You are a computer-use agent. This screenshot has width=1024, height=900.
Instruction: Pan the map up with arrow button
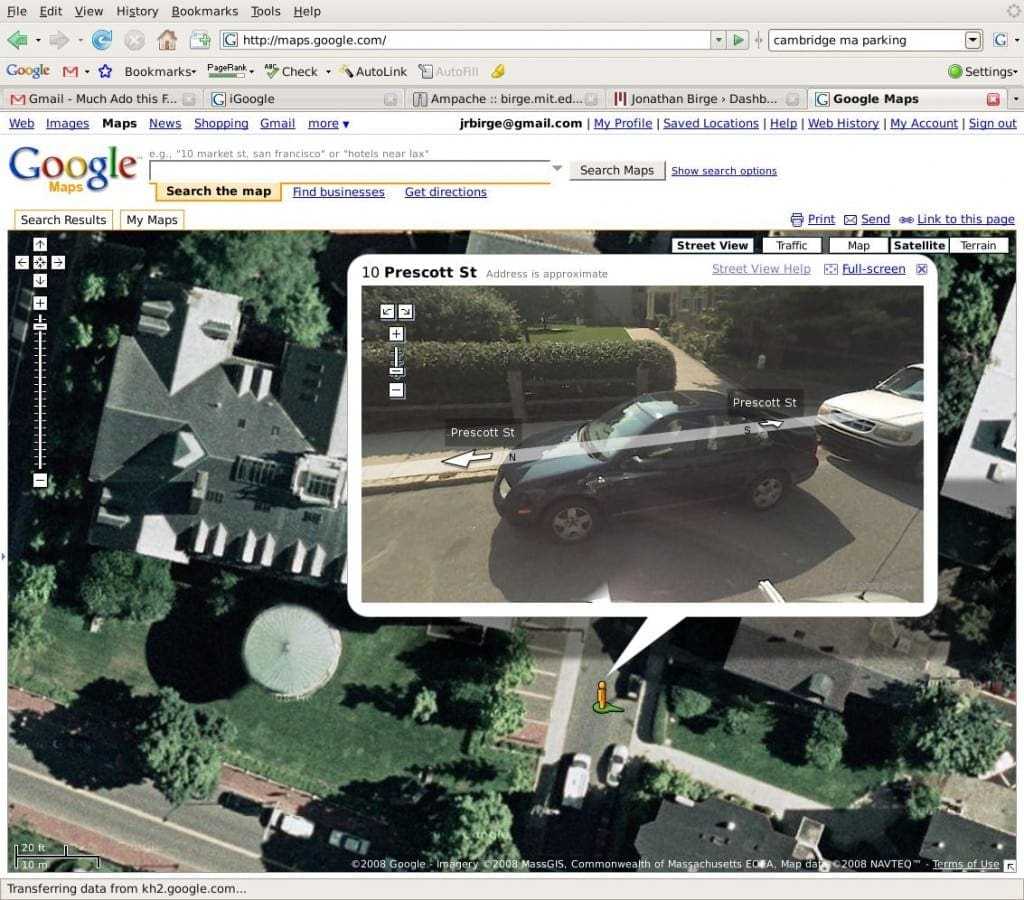(40, 244)
